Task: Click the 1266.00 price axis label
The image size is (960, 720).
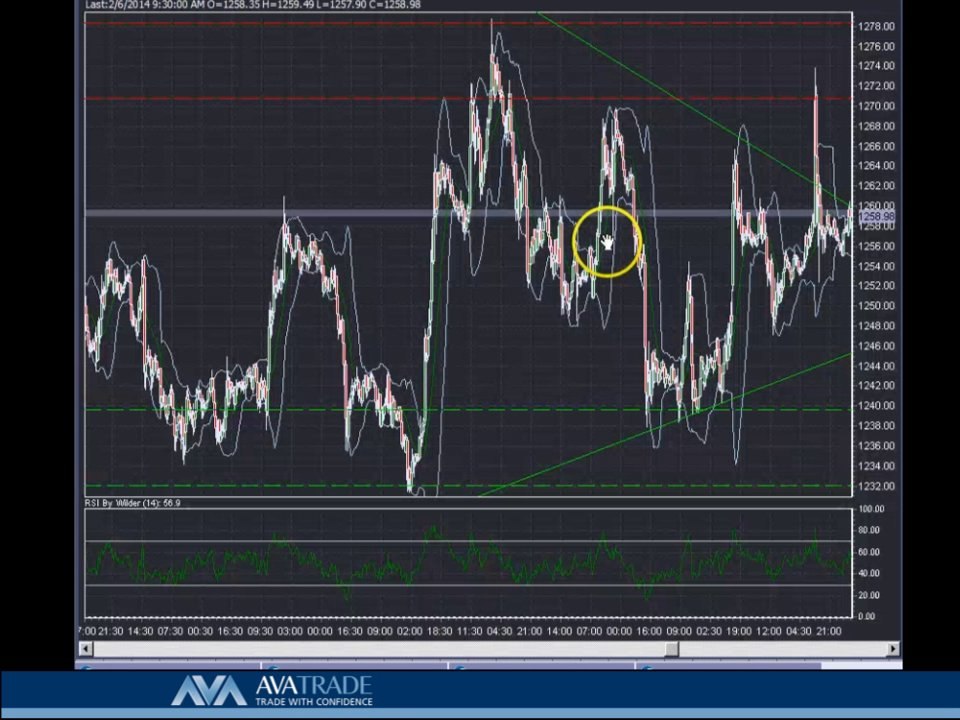Action: coord(877,146)
